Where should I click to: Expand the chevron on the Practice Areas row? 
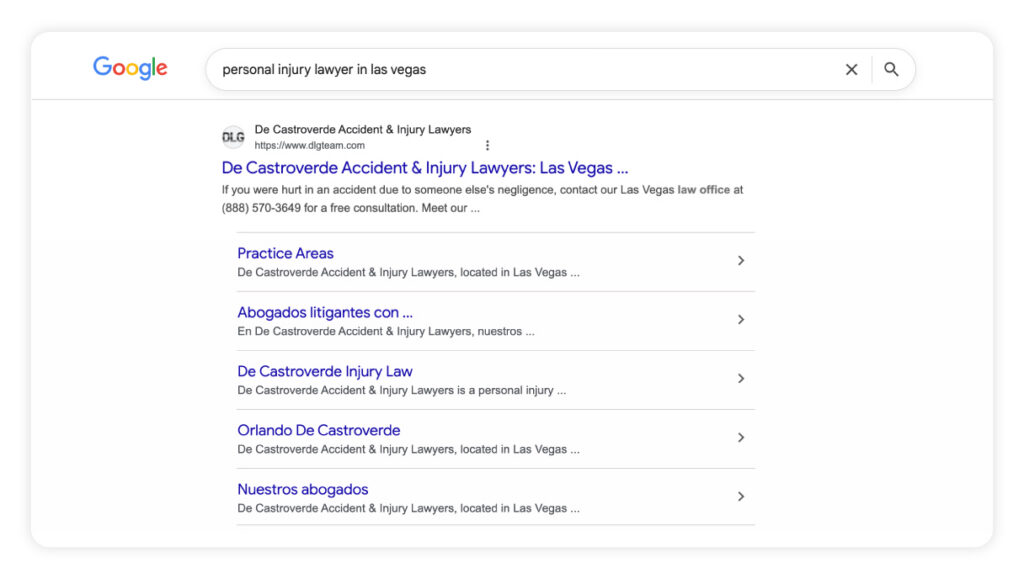741,261
